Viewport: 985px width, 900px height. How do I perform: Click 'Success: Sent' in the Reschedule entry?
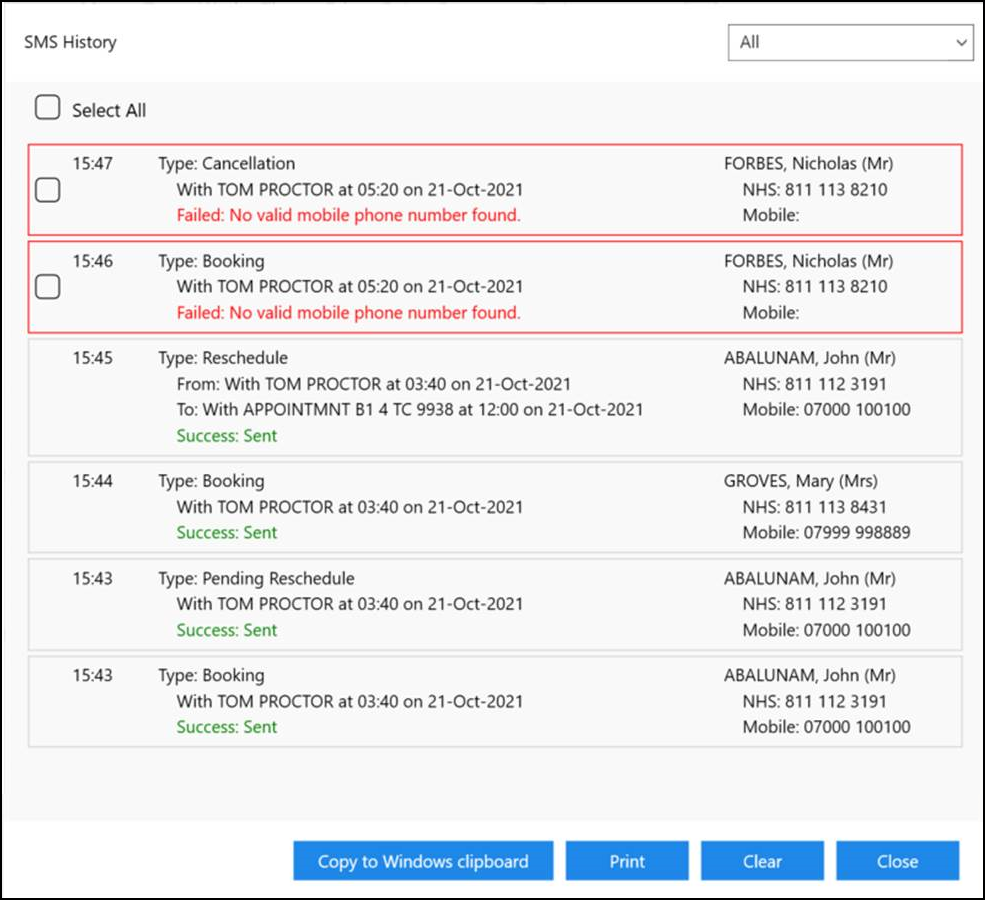227,436
